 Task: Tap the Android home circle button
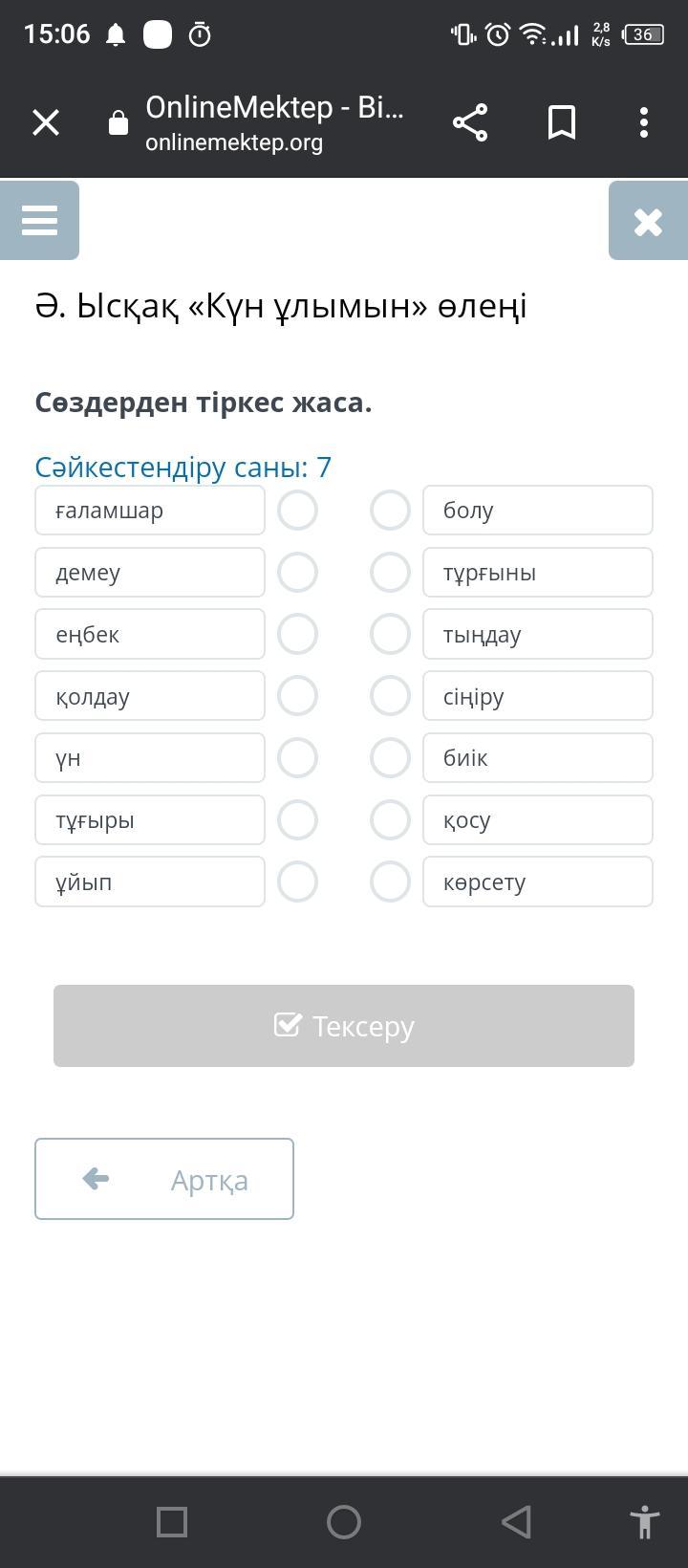(x=344, y=1521)
